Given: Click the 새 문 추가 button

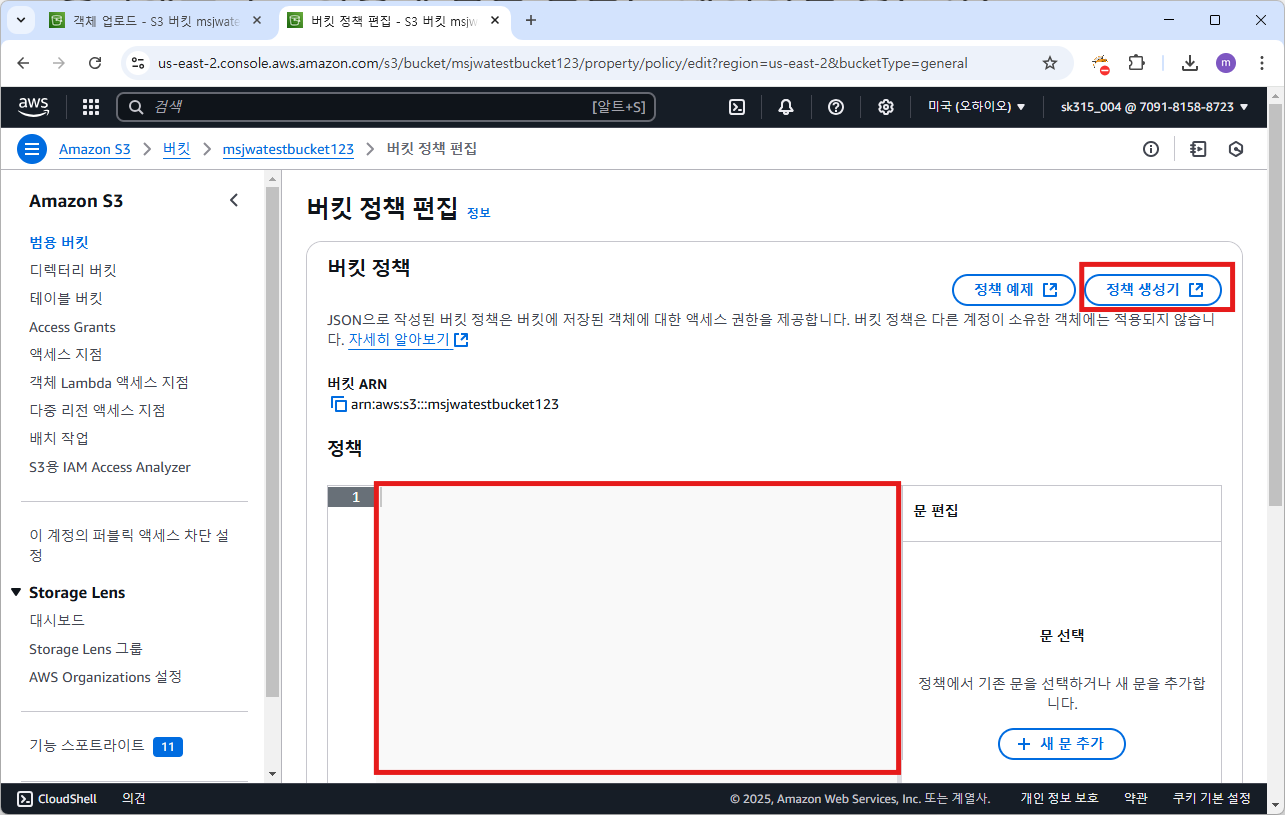Looking at the screenshot, I should click(1062, 744).
